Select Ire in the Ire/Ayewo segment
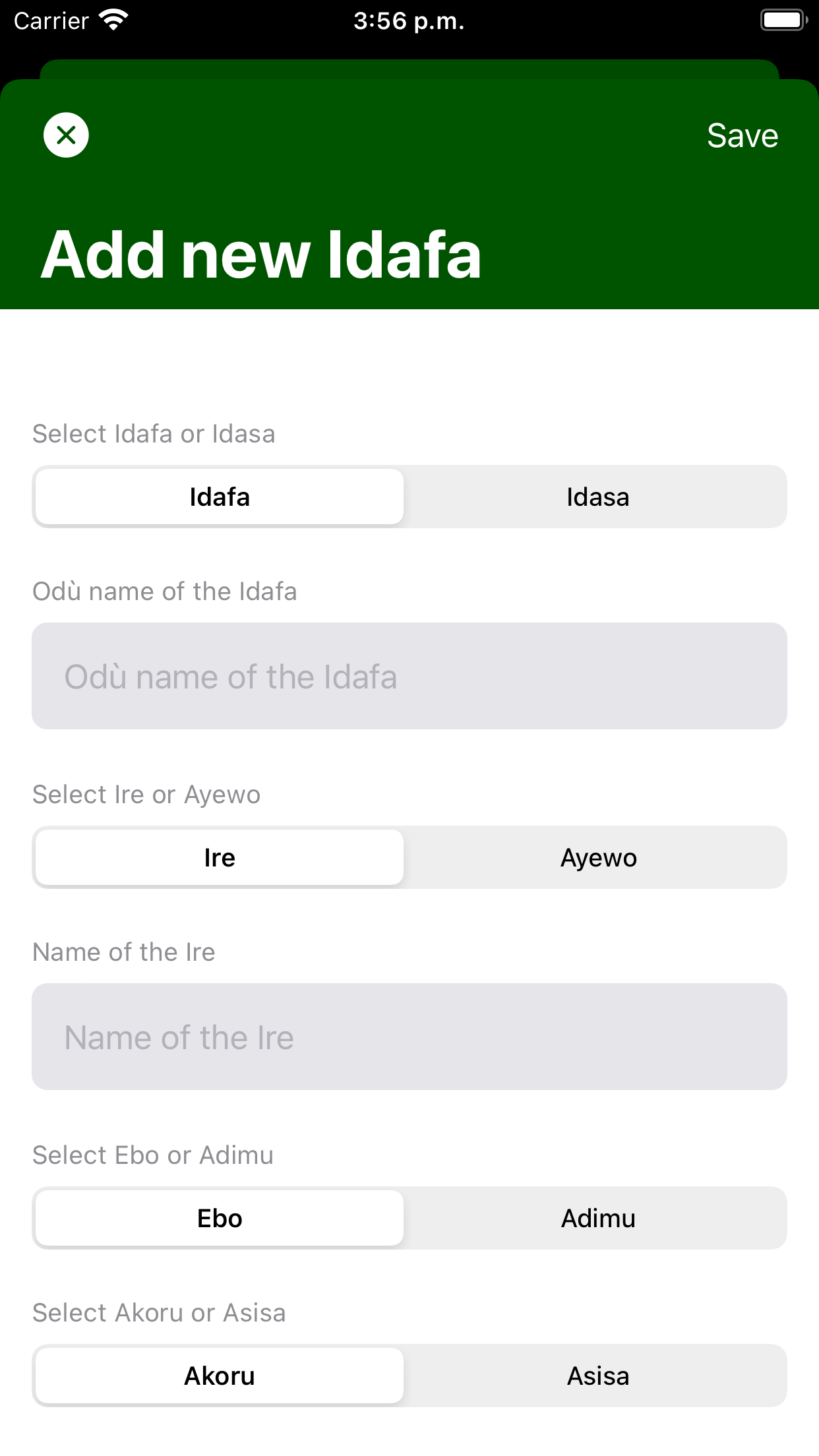 [219, 857]
